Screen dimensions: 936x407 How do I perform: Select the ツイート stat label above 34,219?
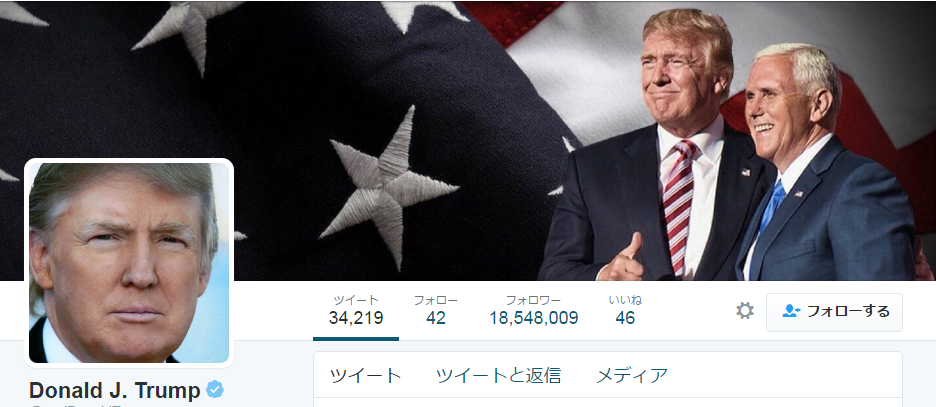(x=356, y=300)
